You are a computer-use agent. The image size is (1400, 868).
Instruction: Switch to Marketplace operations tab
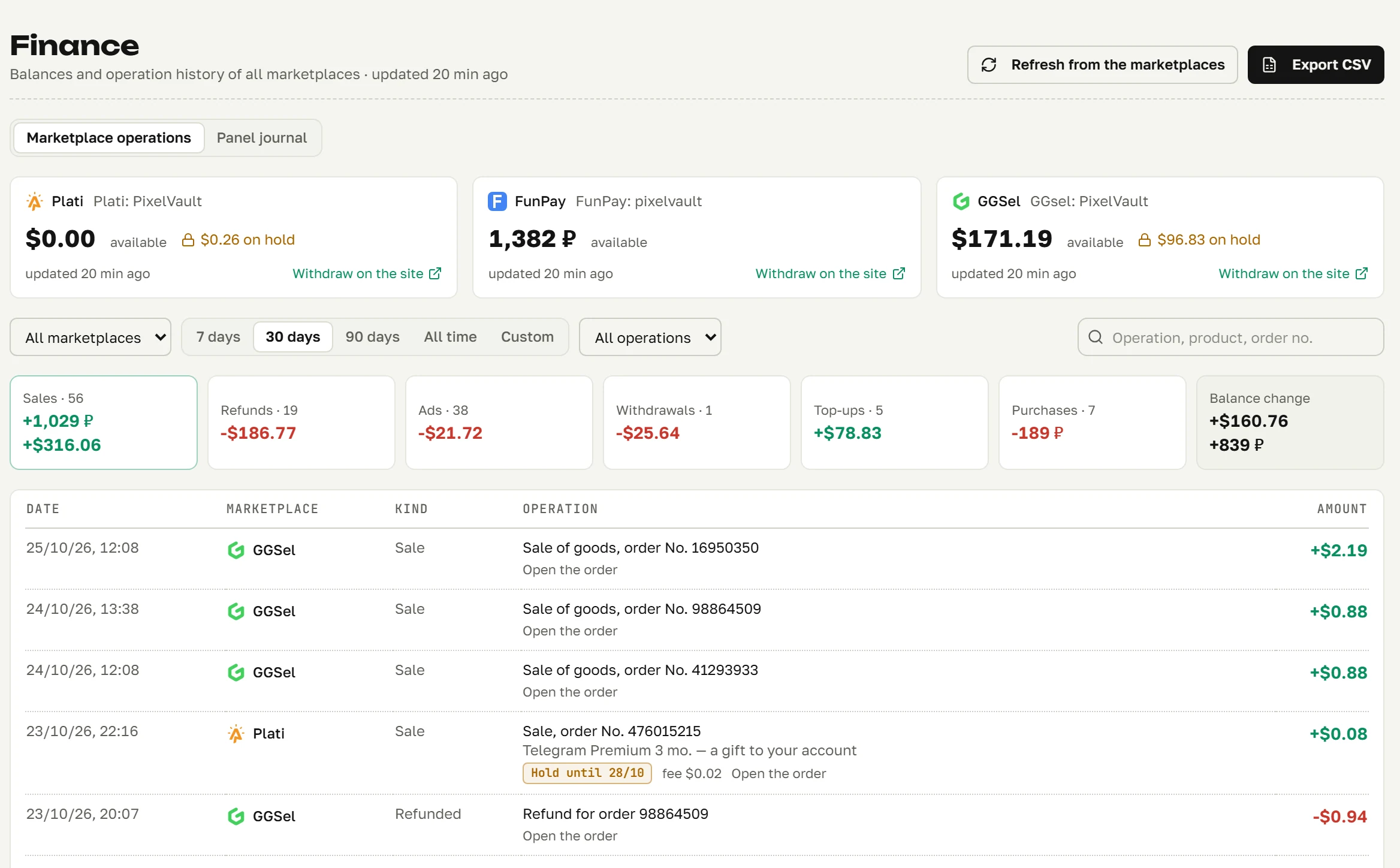click(x=109, y=138)
